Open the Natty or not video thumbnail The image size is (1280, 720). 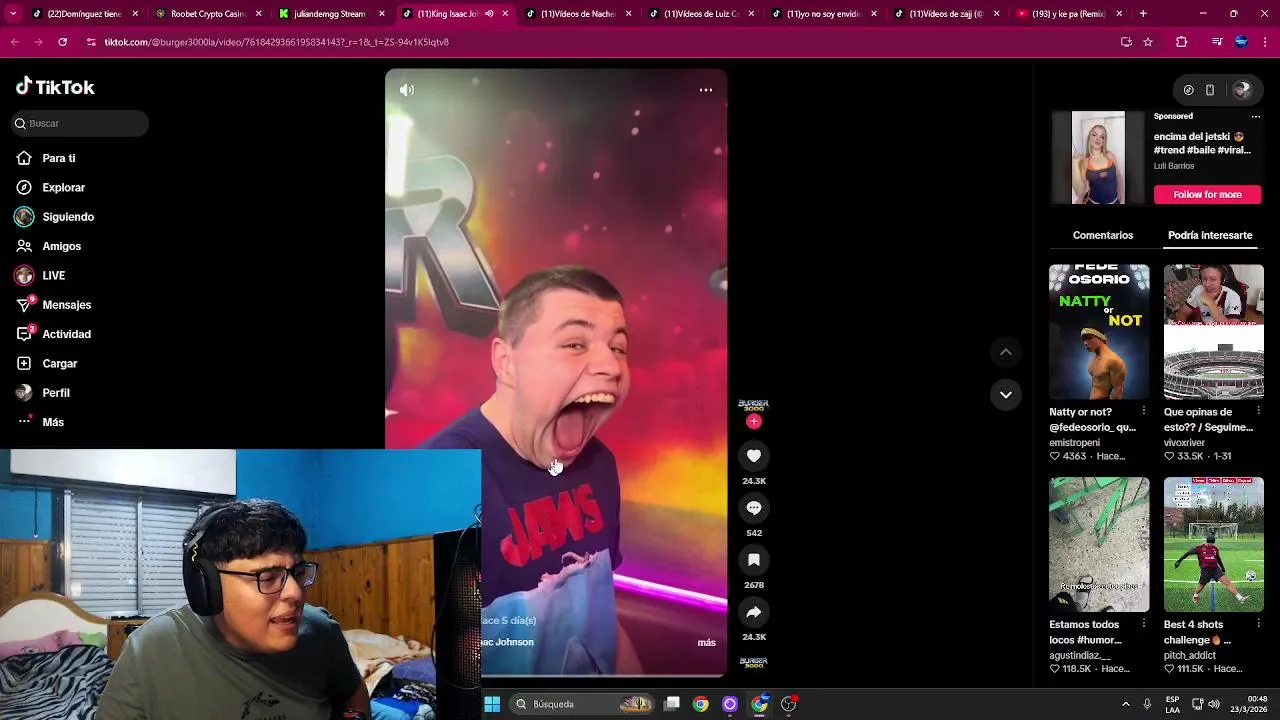point(1099,331)
